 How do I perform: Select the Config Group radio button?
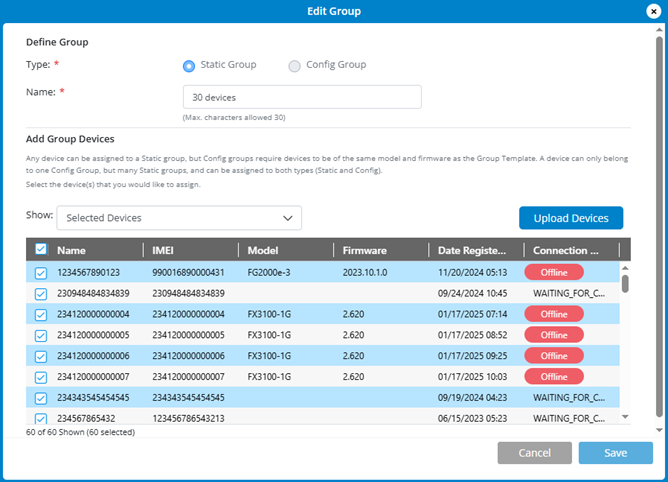click(x=294, y=66)
